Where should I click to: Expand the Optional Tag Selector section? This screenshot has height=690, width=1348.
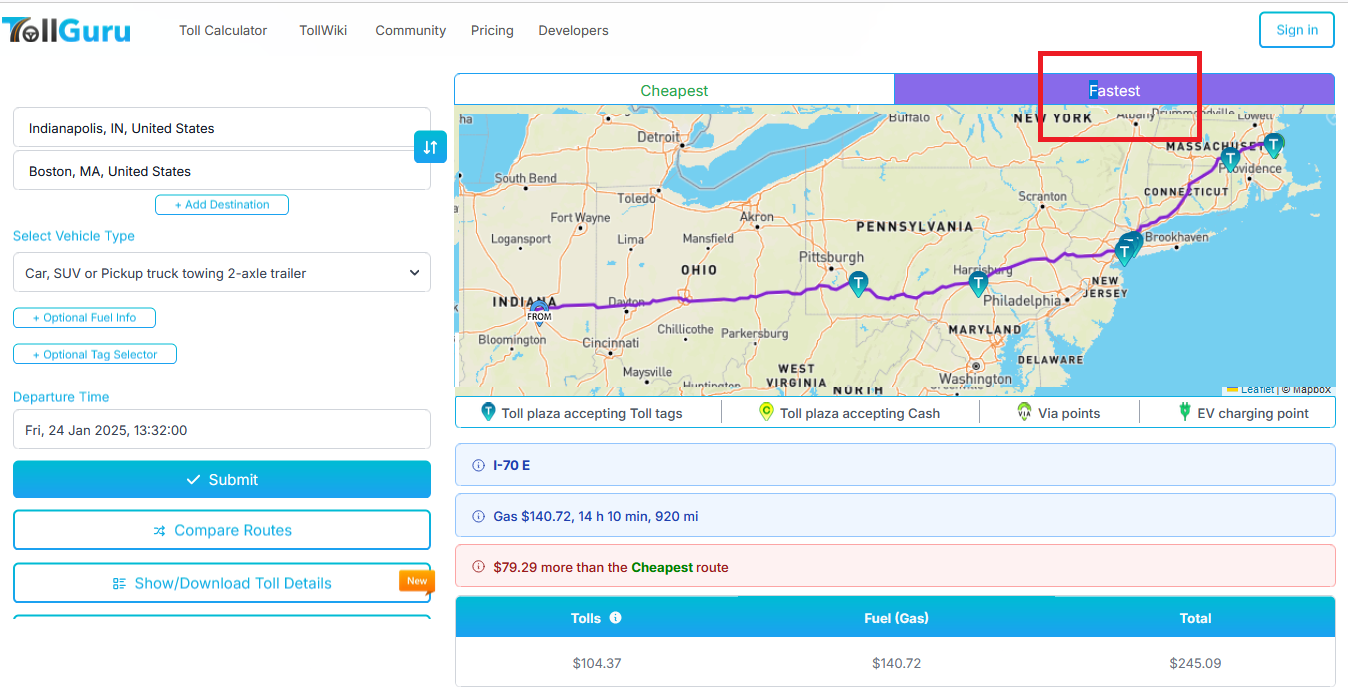[x=95, y=354]
